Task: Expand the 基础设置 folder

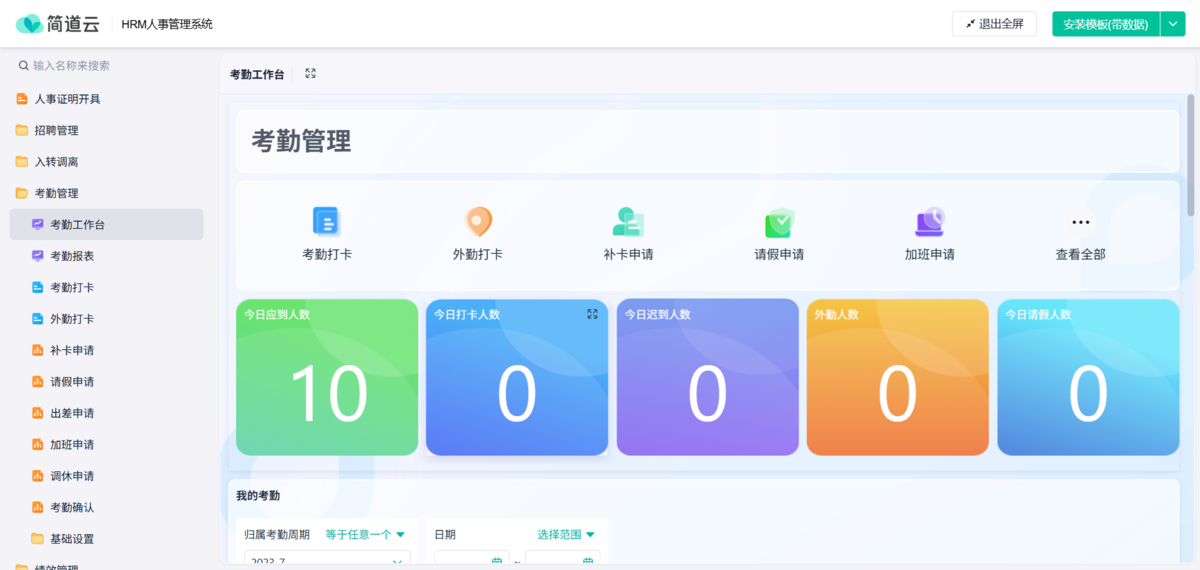Action: click(106, 539)
